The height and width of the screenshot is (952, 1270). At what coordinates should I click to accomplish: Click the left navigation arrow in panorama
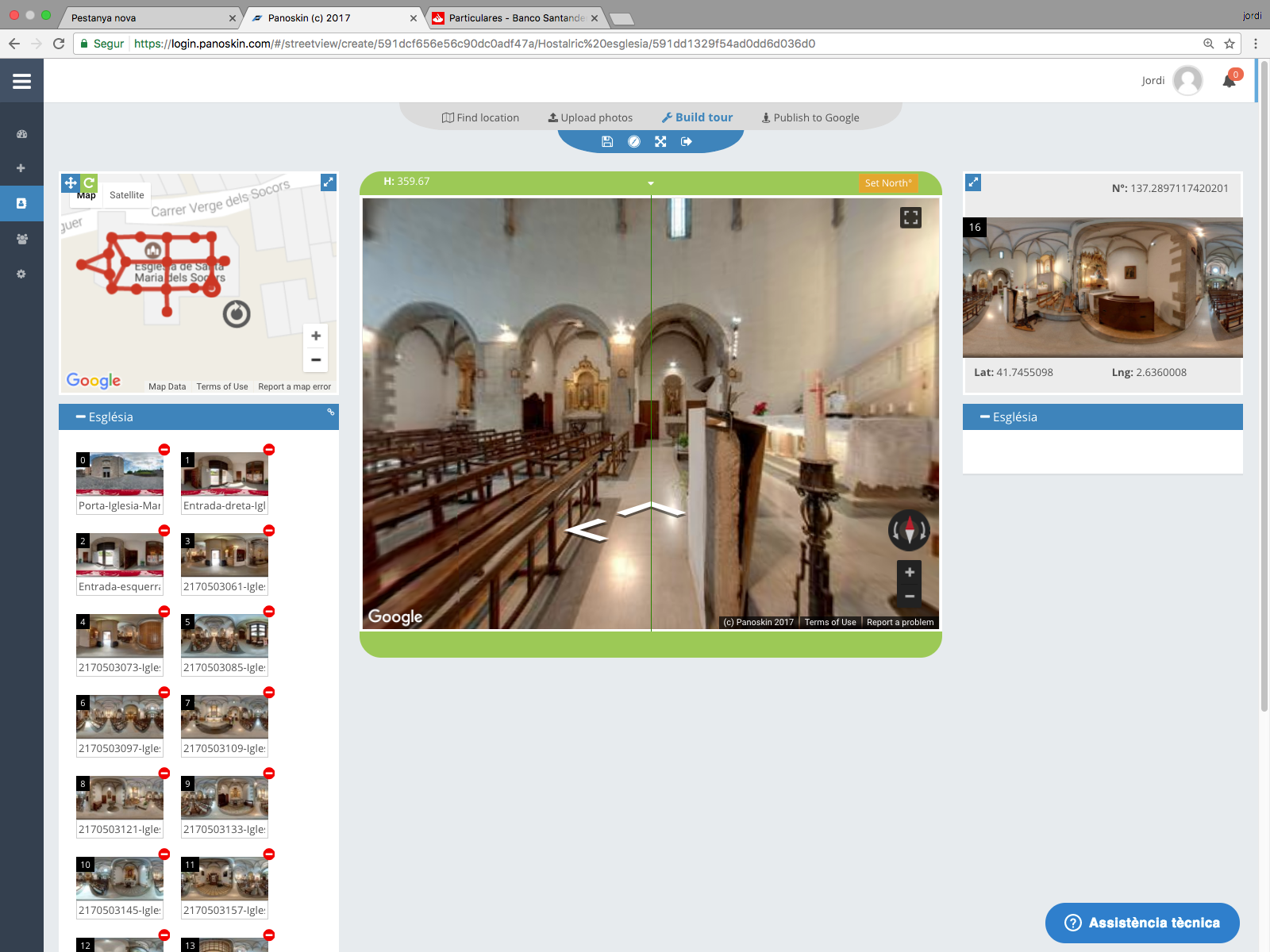(x=587, y=530)
